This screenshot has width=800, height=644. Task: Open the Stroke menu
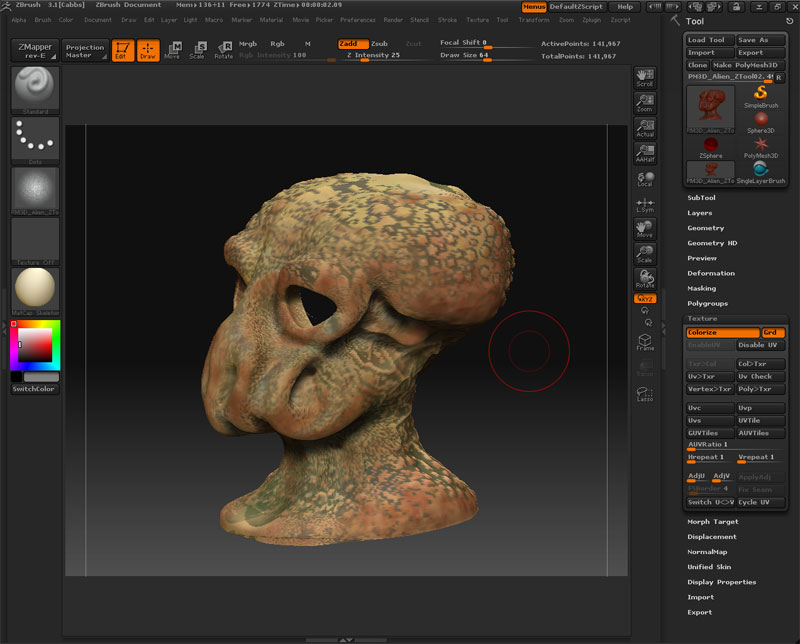point(447,20)
